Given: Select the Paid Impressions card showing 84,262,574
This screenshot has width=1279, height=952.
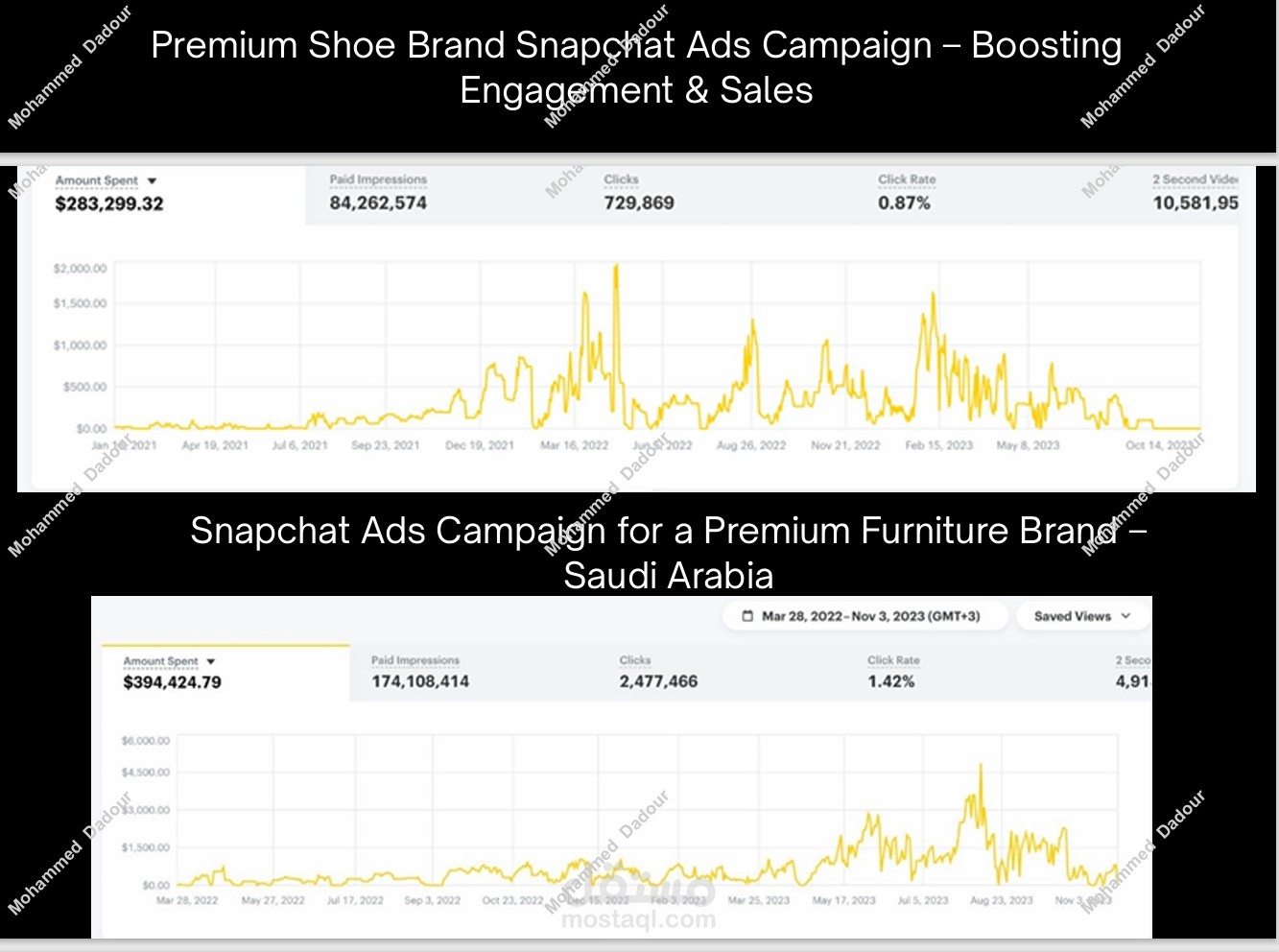Looking at the screenshot, I should [378, 193].
